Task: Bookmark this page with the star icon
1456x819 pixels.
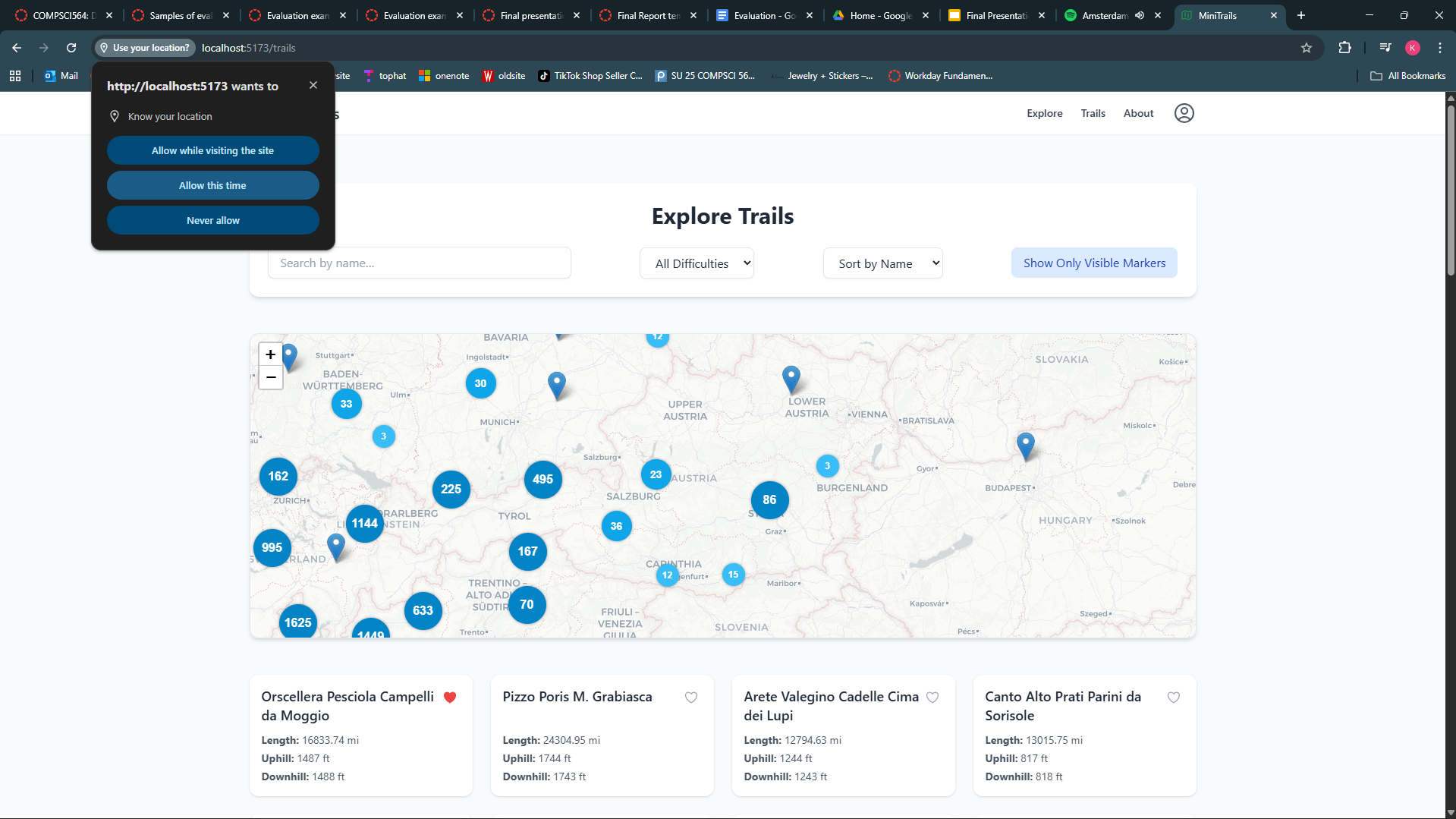Action: coord(1307,48)
